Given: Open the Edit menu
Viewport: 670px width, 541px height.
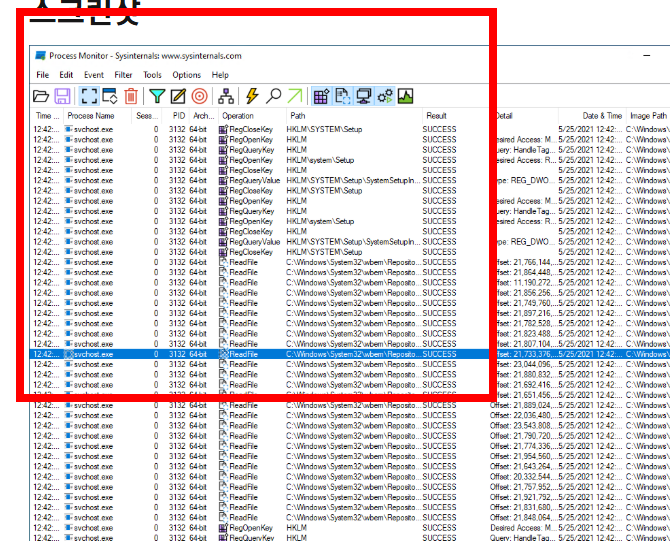Looking at the screenshot, I should point(66,75).
